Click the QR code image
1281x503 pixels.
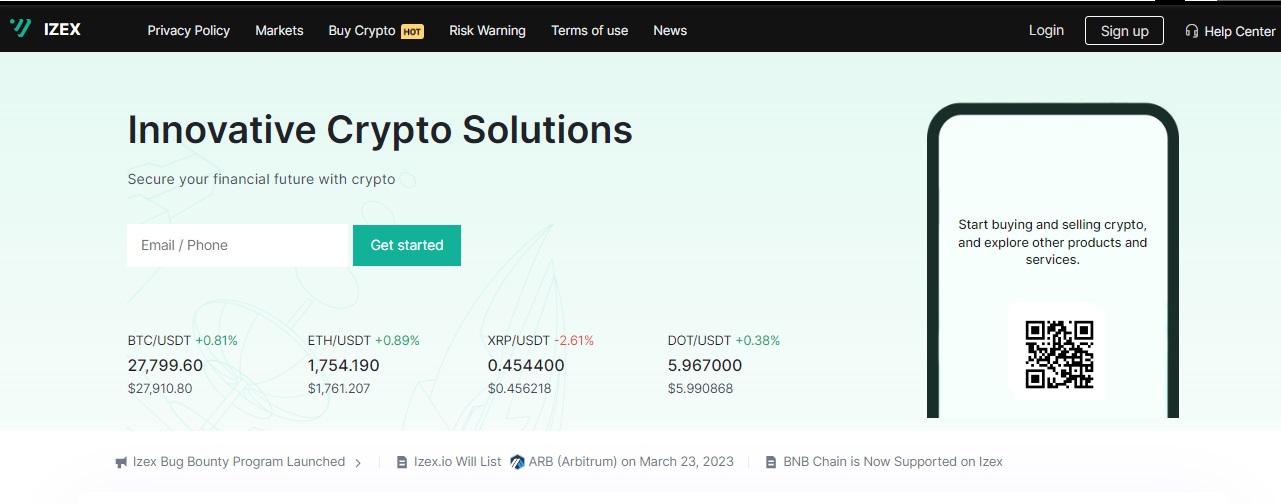(x=1059, y=354)
